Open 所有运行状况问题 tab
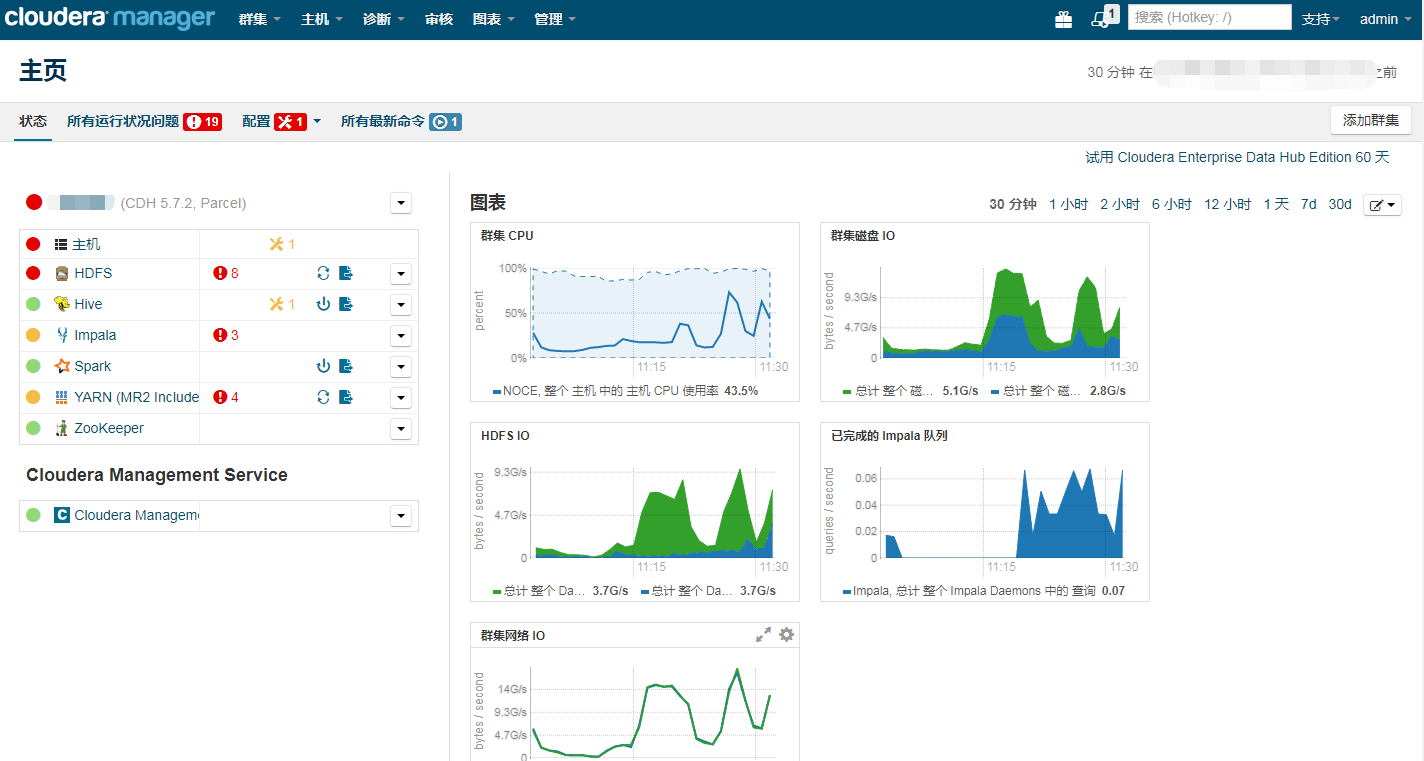This screenshot has width=1424, height=761. (144, 121)
